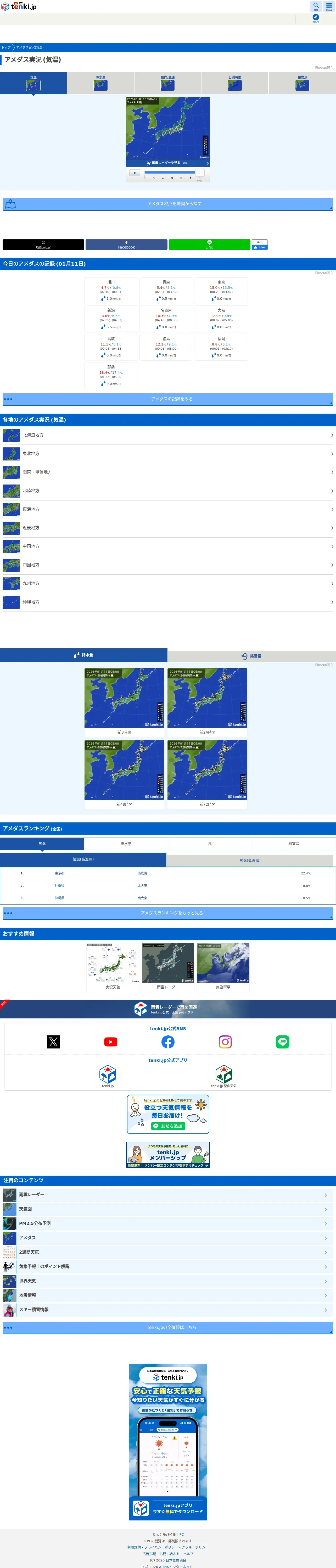Select ranking 風 tab
336x1568 pixels.
click(x=210, y=844)
